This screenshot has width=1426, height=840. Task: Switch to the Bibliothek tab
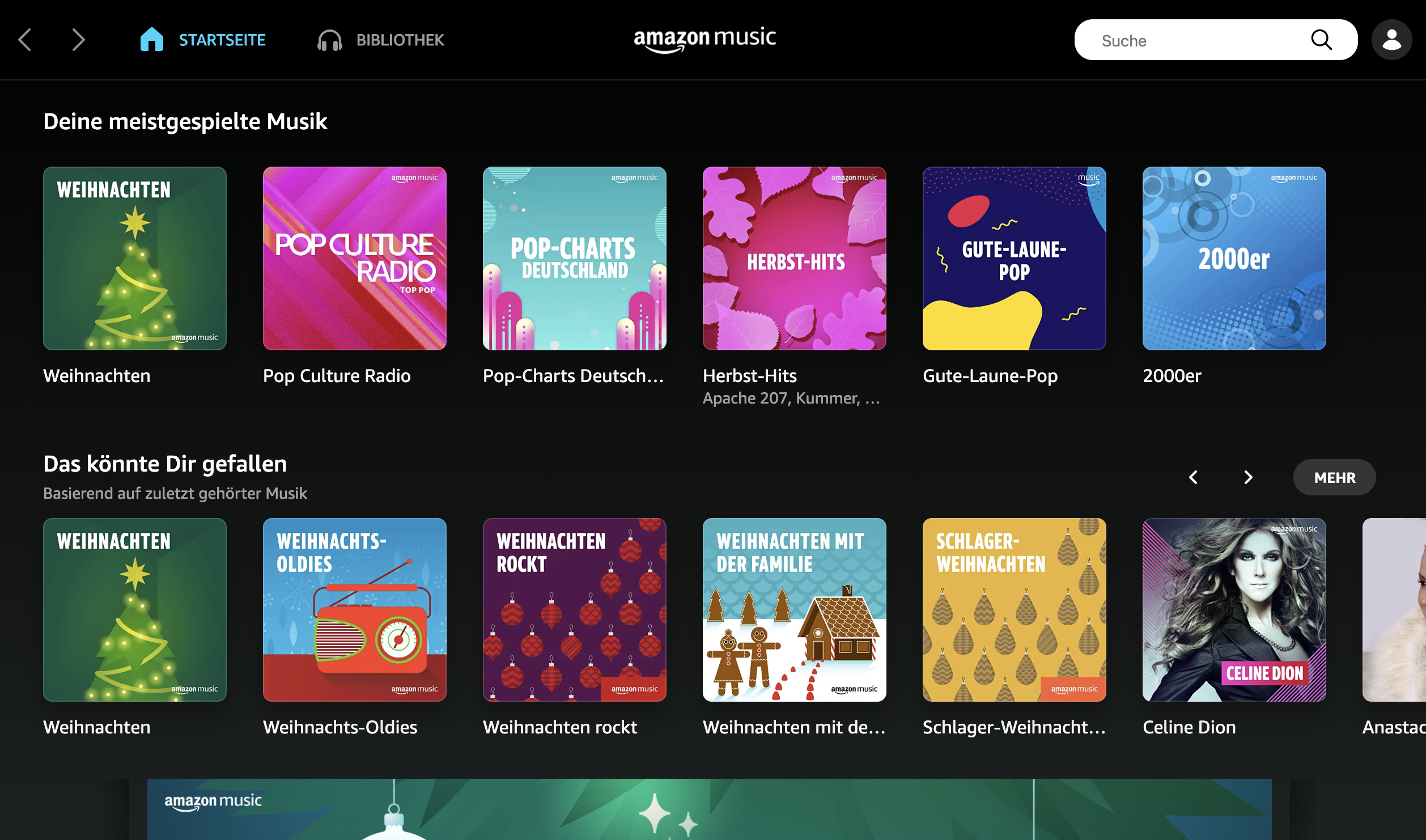coord(400,40)
